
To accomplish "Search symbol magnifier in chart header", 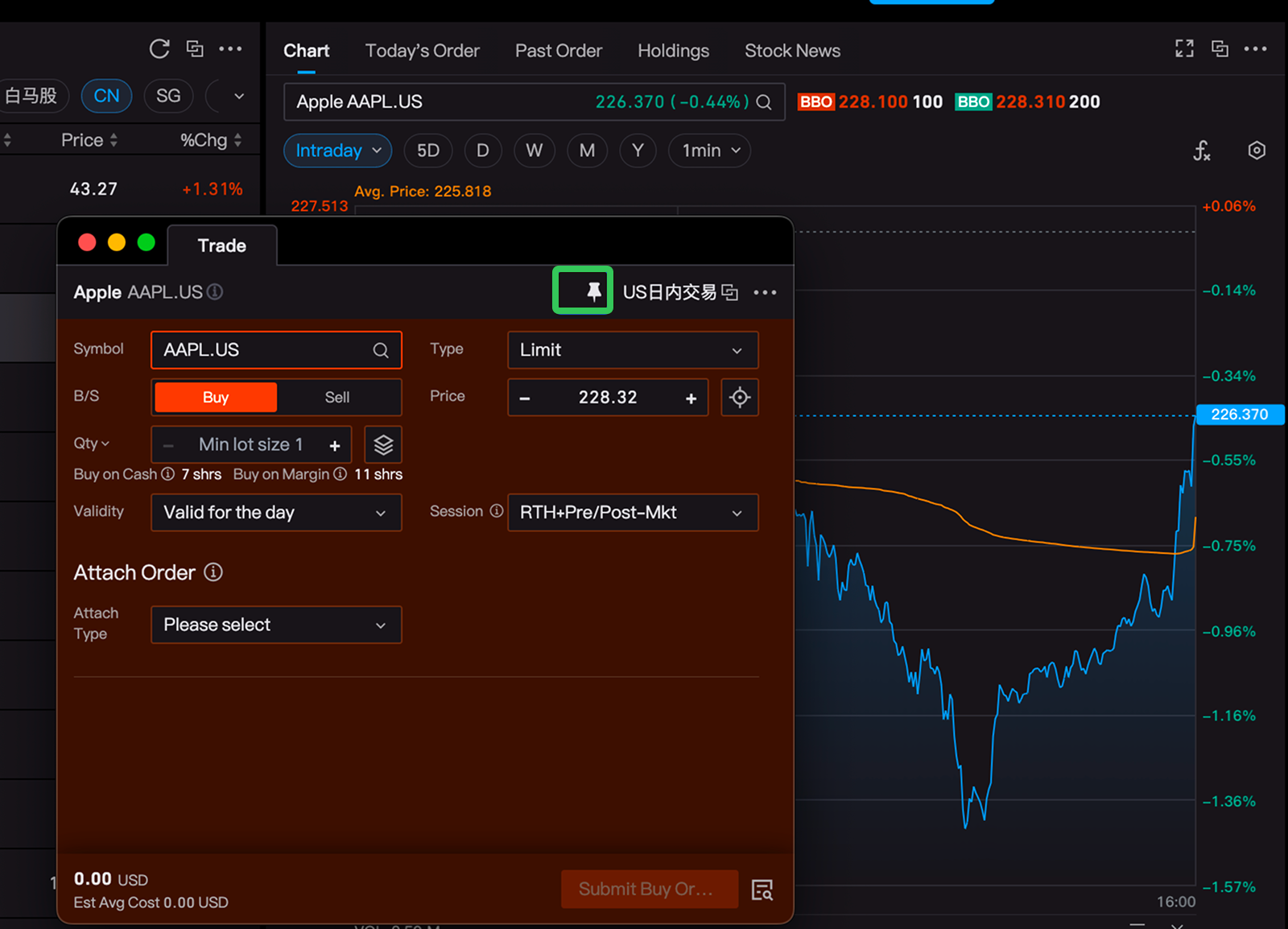I will tap(764, 102).
